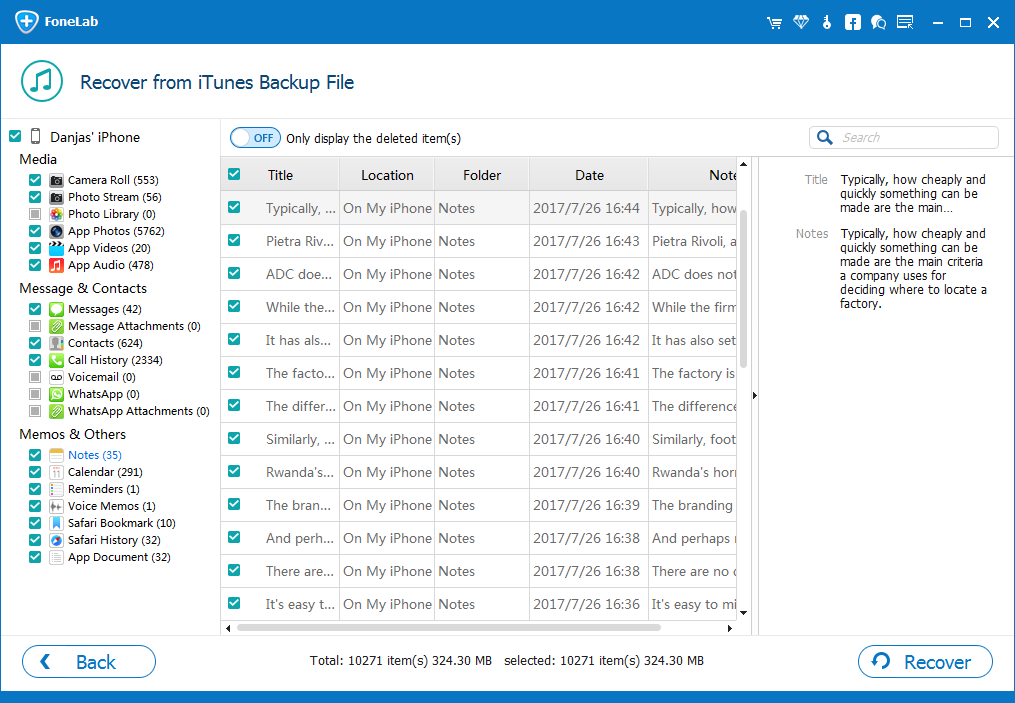The width and height of the screenshot is (1015, 703).
Task: Click the Camera Roll camera icon
Action: [x=56, y=180]
